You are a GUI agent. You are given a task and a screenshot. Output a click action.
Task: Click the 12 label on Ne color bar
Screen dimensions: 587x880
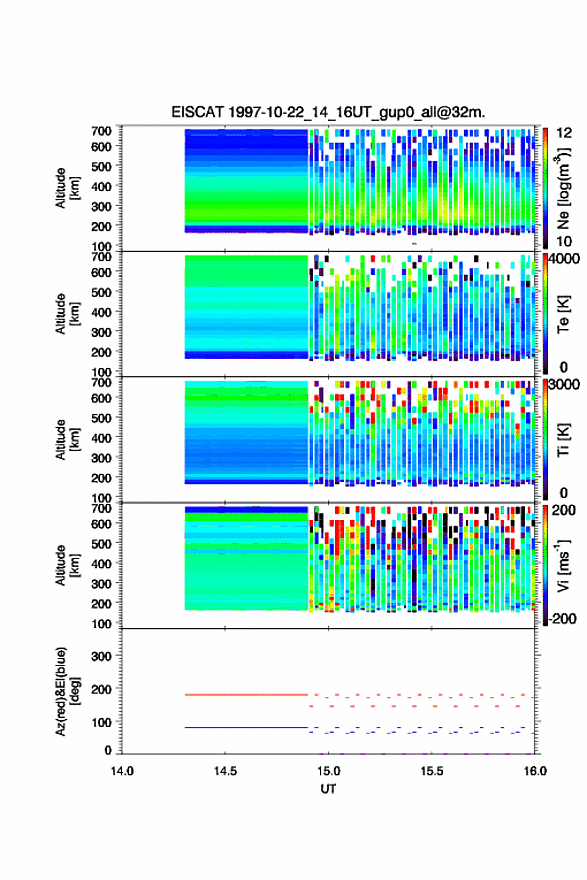tap(564, 132)
